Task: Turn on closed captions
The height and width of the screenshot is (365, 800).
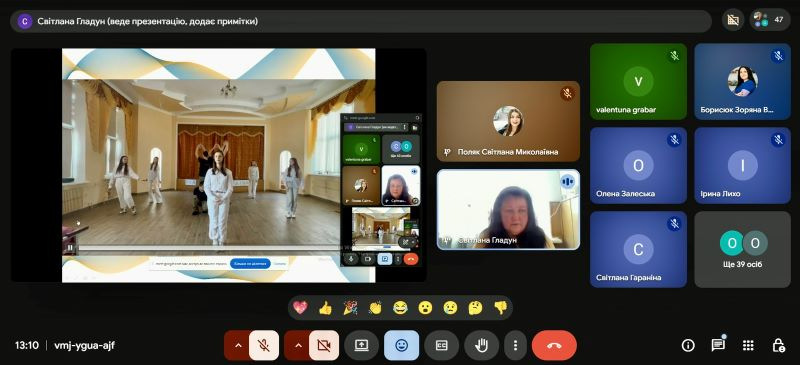Action: [441, 346]
